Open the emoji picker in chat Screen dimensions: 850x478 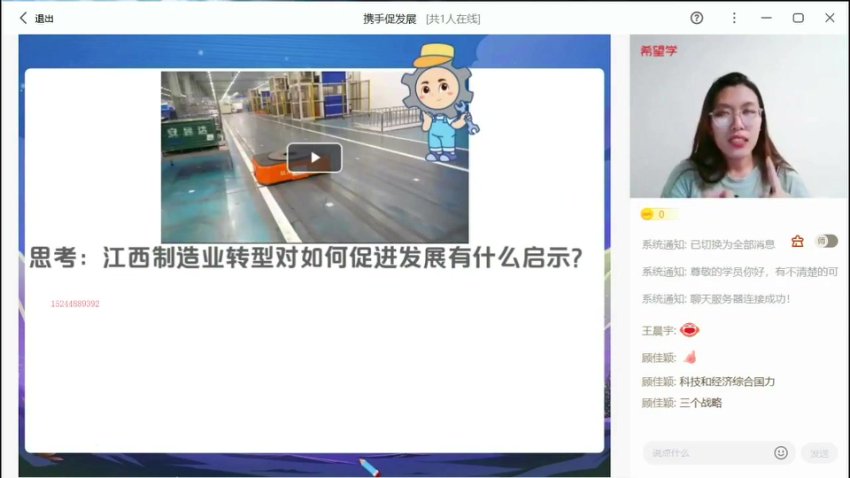click(781, 453)
